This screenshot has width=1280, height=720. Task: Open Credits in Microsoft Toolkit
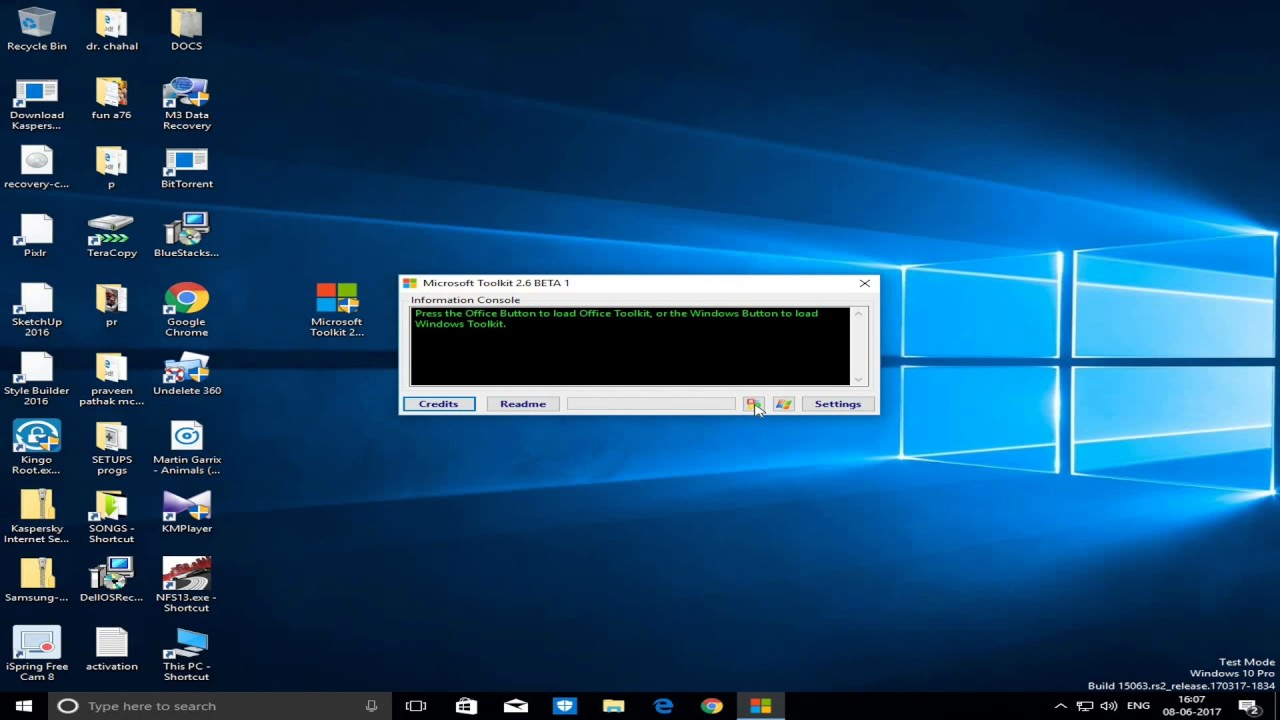439,404
